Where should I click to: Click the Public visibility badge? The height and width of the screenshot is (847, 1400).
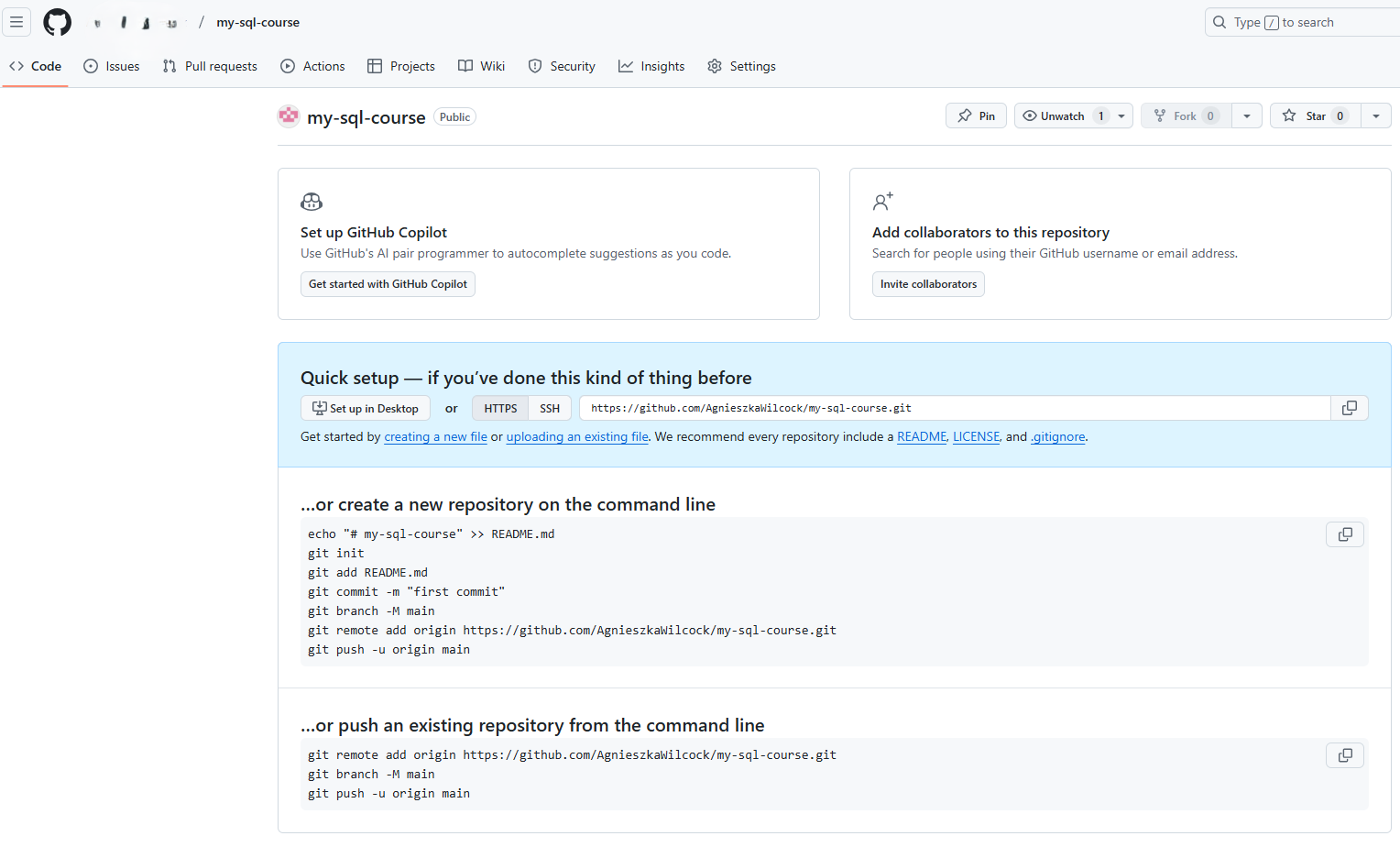point(454,117)
